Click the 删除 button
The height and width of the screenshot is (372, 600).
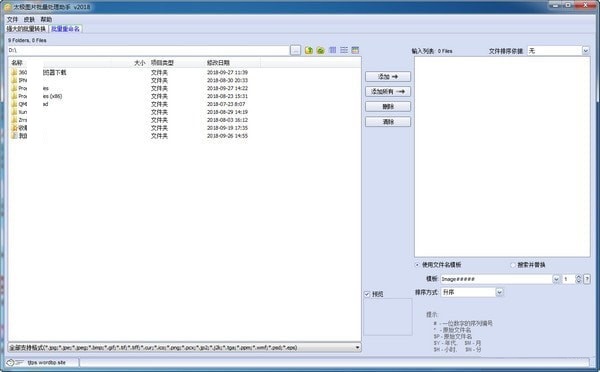[388, 106]
